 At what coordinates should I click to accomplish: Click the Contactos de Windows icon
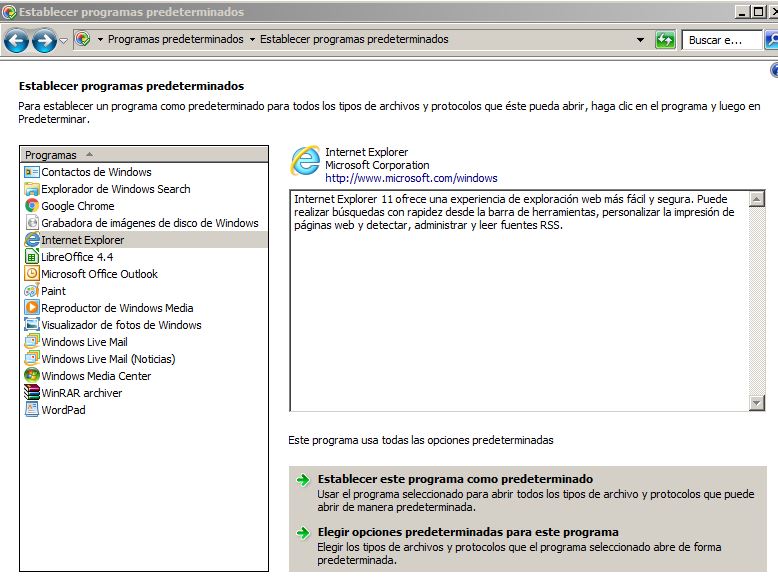pyautogui.click(x=32, y=172)
